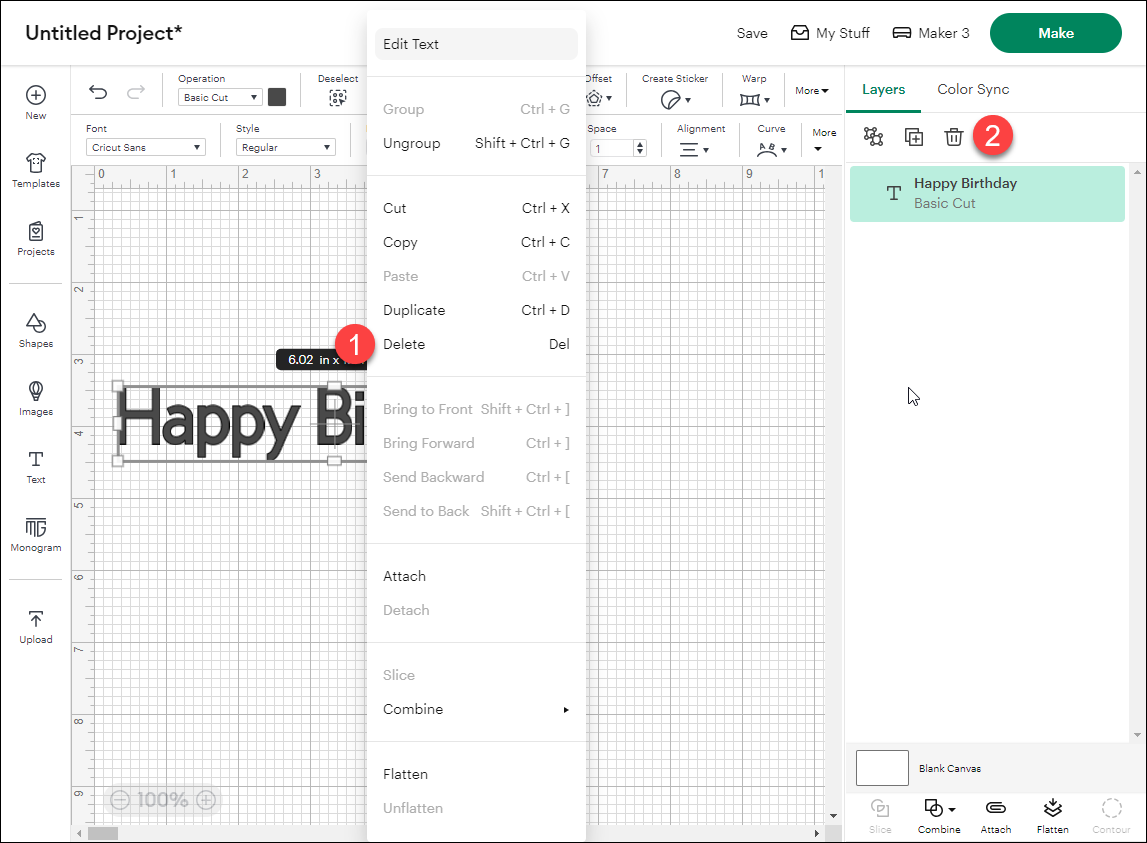Click the 100% zoom level
The height and width of the screenshot is (843, 1147).
(x=163, y=800)
